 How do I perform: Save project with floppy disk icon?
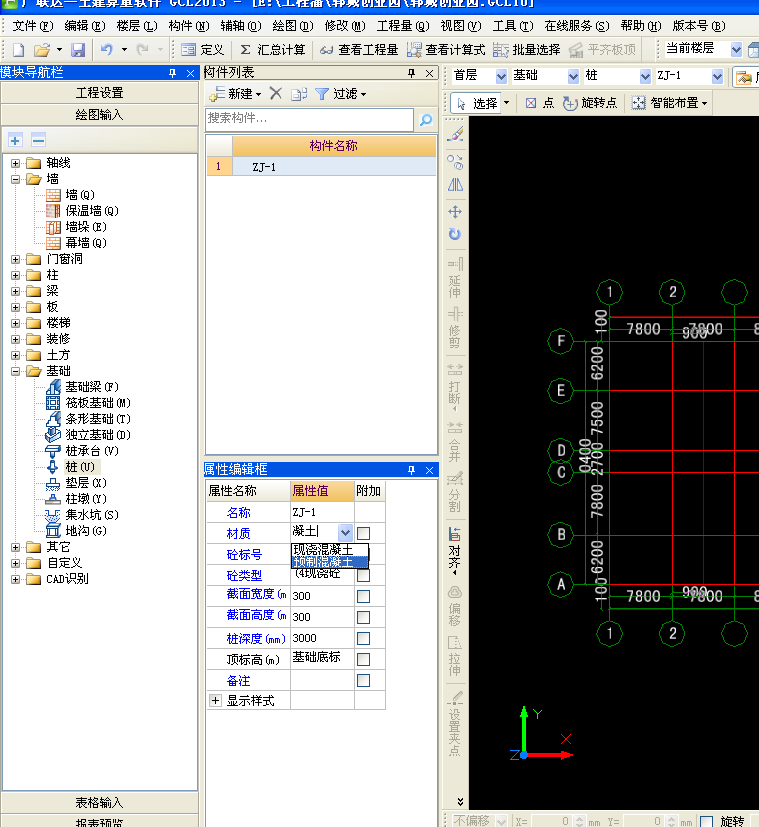pos(78,50)
